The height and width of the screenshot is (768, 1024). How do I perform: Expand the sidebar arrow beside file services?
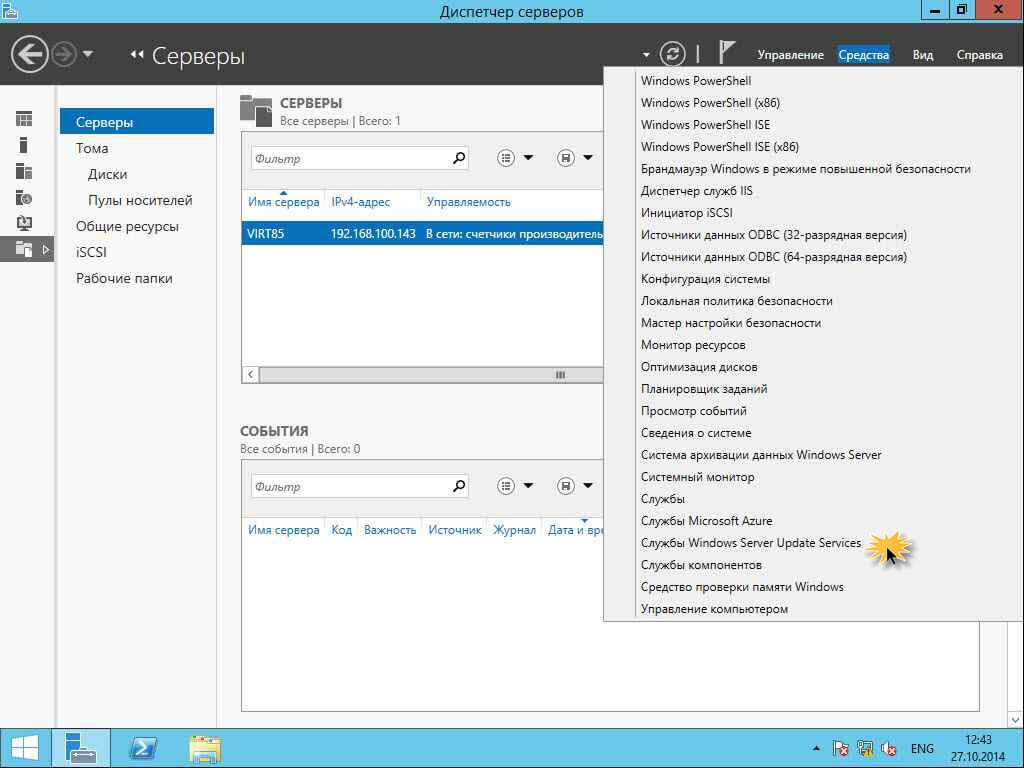click(x=46, y=249)
